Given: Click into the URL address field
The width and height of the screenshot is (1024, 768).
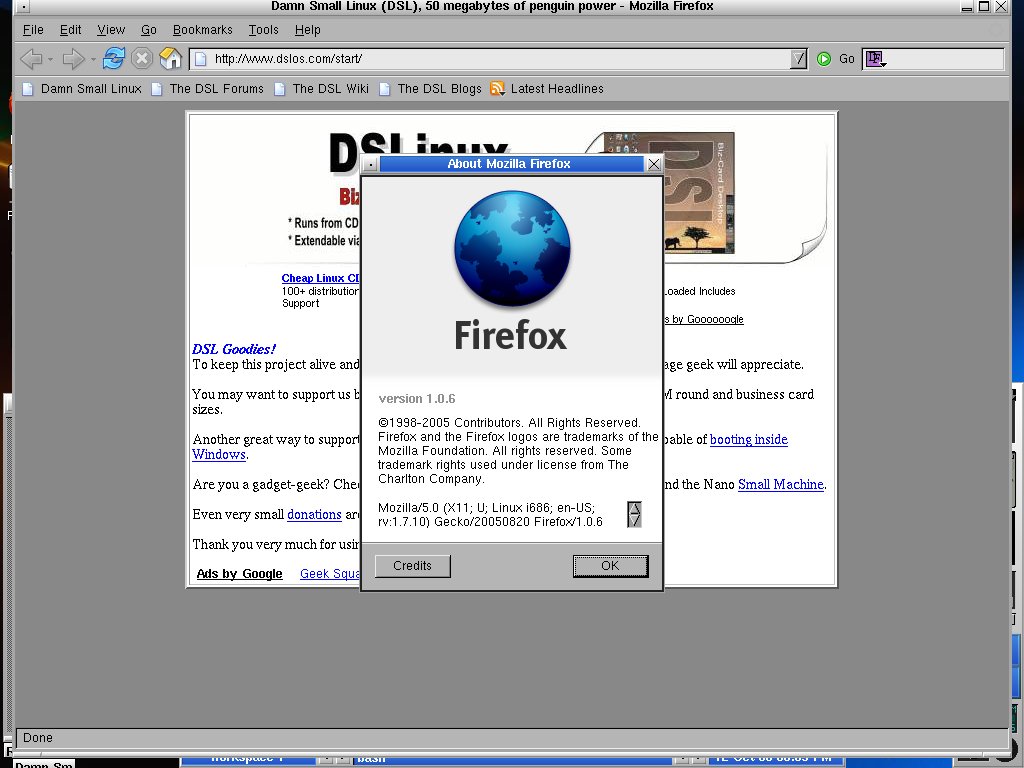Looking at the screenshot, I should point(500,59).
